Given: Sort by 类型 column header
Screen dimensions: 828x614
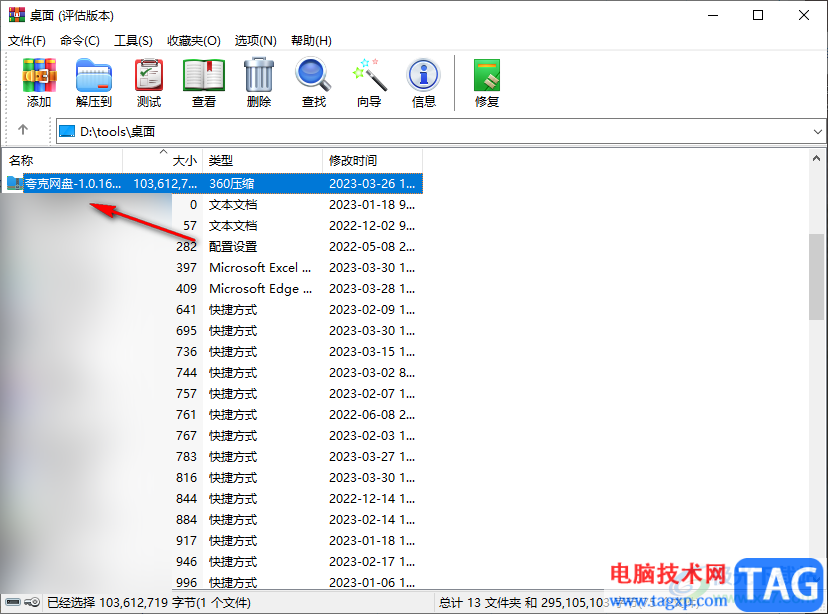Looking at the screenshot, I should click(x=262, y=160).
